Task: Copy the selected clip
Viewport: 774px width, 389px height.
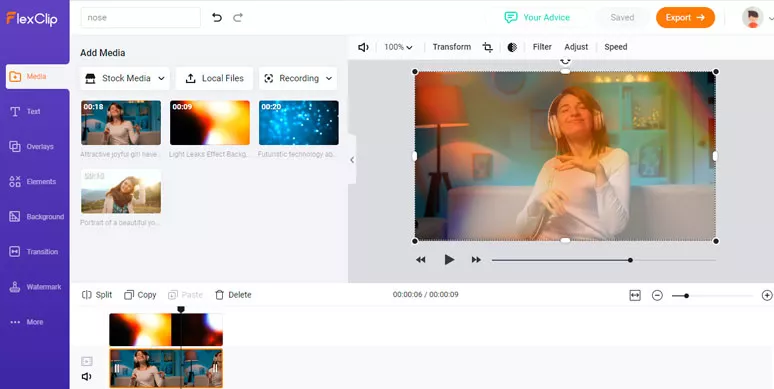Action: tap(140, 295)
